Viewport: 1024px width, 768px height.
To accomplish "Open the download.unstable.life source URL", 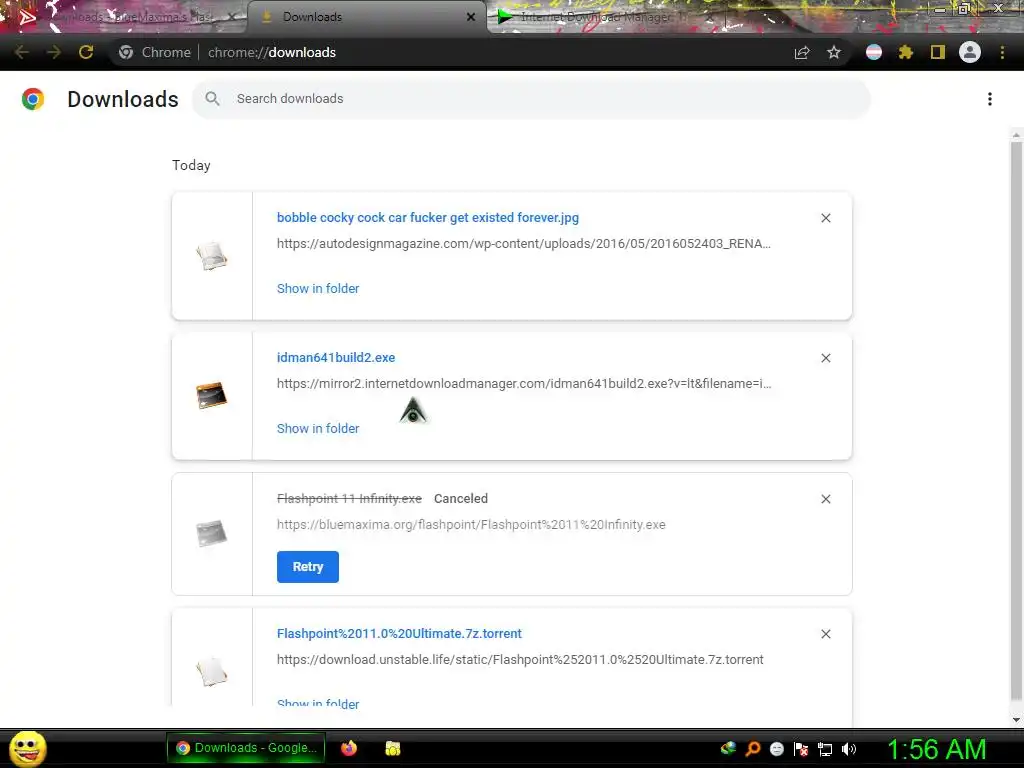I will (520, 660).
